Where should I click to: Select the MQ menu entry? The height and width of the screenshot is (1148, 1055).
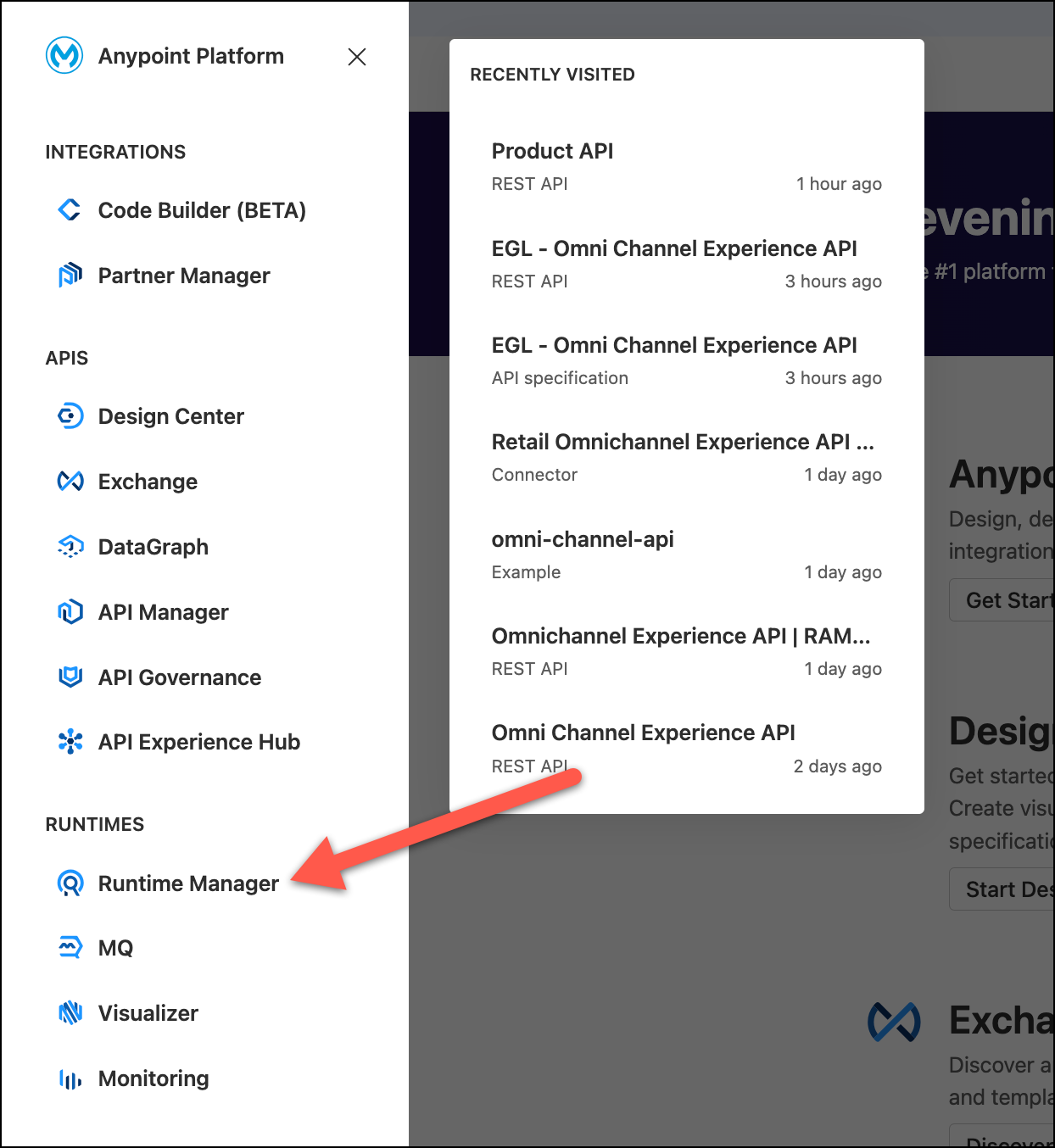tap(115, 948)
